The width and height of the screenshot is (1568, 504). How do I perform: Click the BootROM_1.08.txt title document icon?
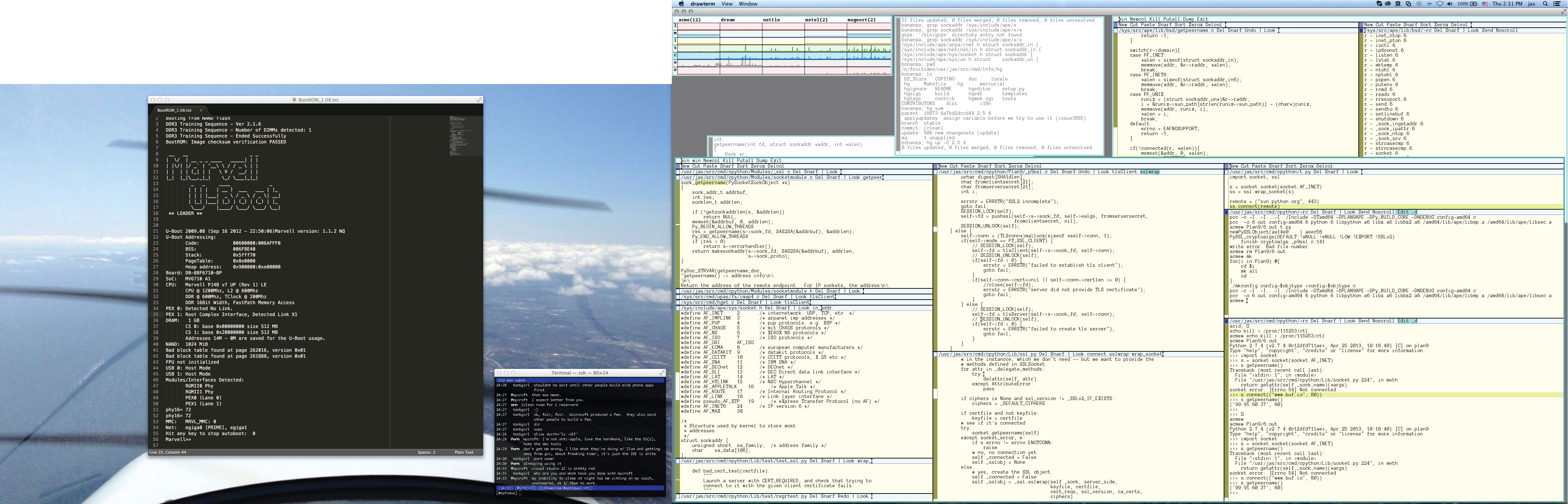(x=295, y=100)
